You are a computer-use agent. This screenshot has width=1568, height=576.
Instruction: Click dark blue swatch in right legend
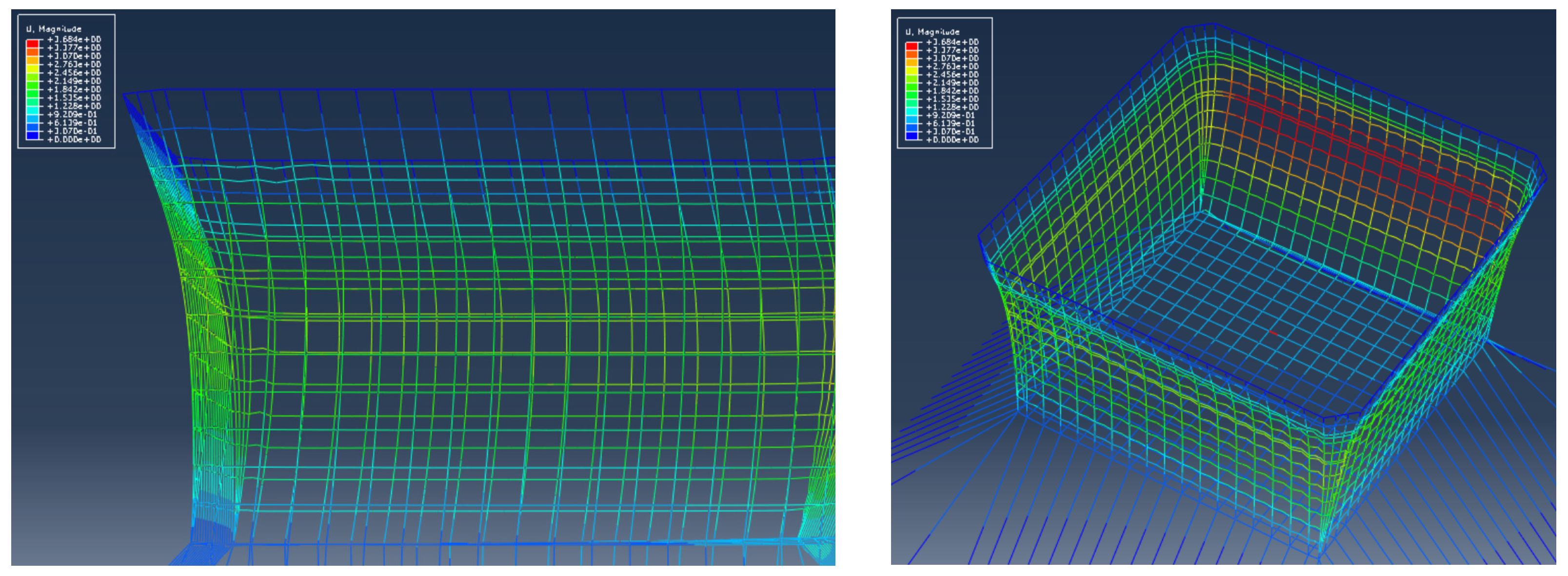pyautogui.click(x=912, y=135)
